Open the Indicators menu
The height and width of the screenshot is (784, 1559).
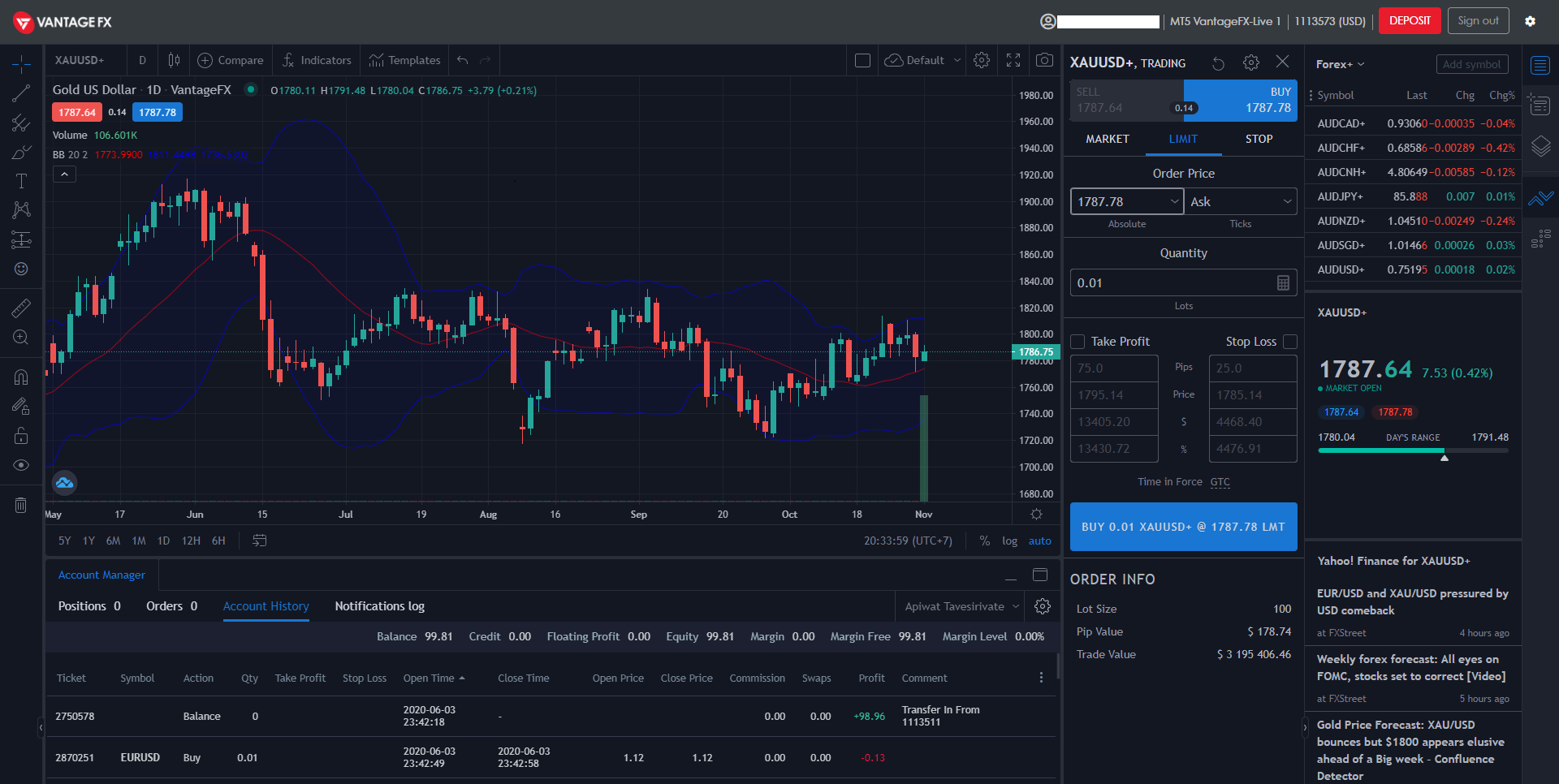pyautogui.click(x=317, y=60)
